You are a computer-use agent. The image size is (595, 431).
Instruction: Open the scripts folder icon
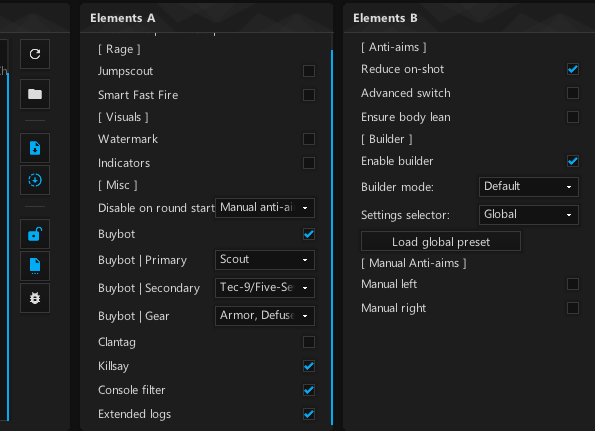click(35, 94)
